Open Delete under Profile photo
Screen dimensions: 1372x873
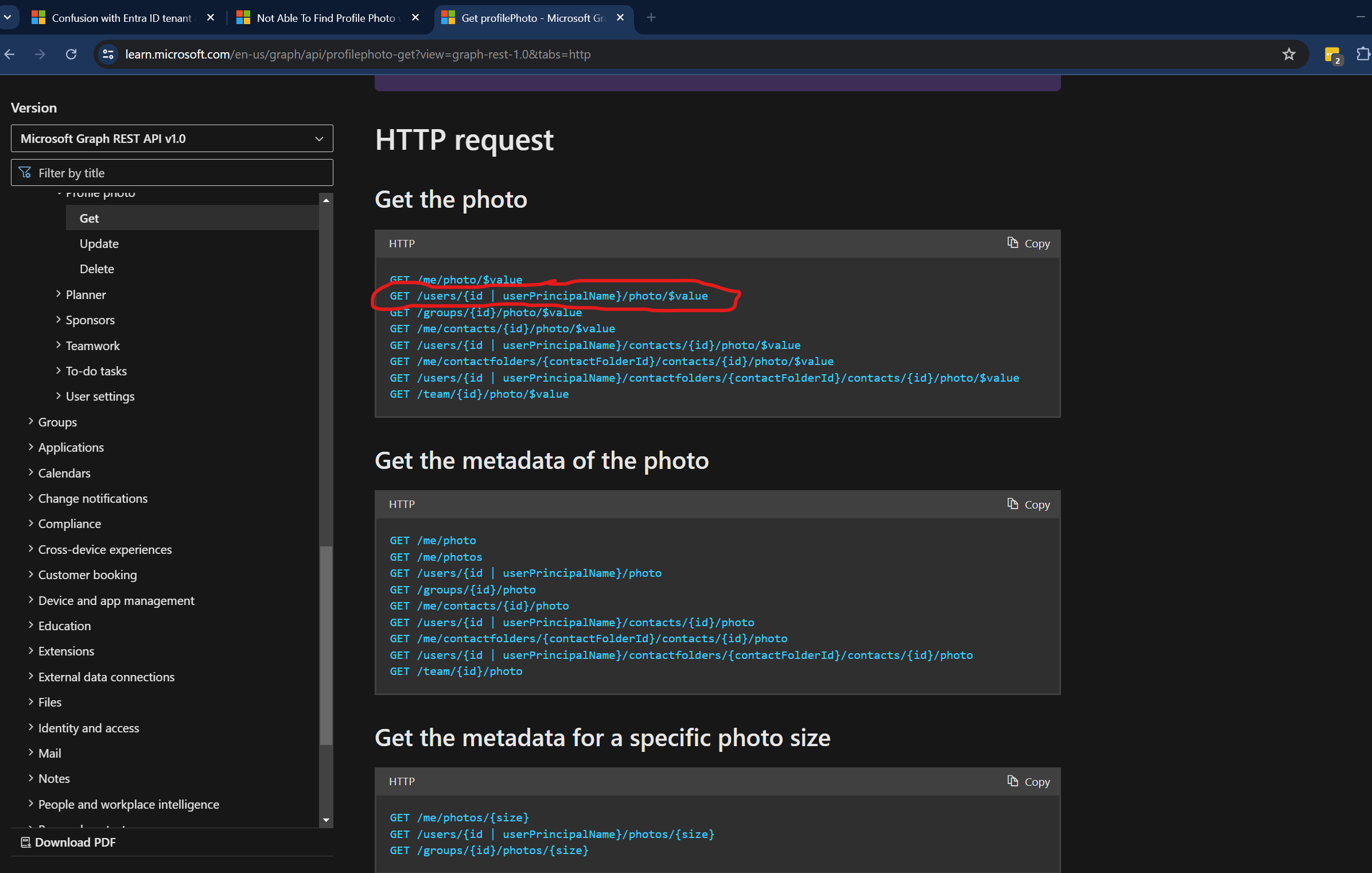pyautogui.click(x=96, y=269)
